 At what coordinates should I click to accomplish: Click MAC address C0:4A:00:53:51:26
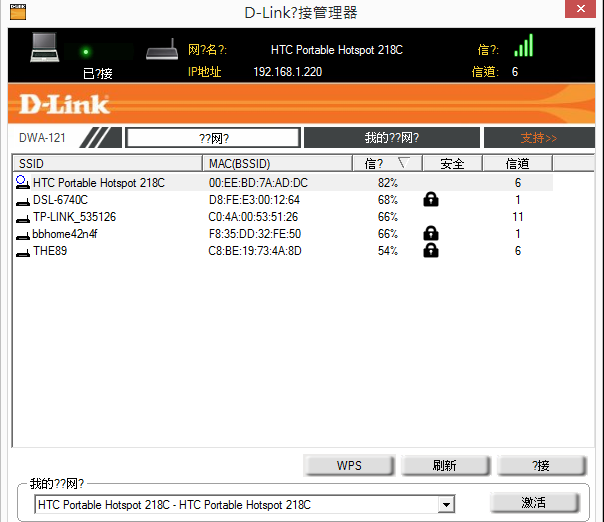coord(253,217)
